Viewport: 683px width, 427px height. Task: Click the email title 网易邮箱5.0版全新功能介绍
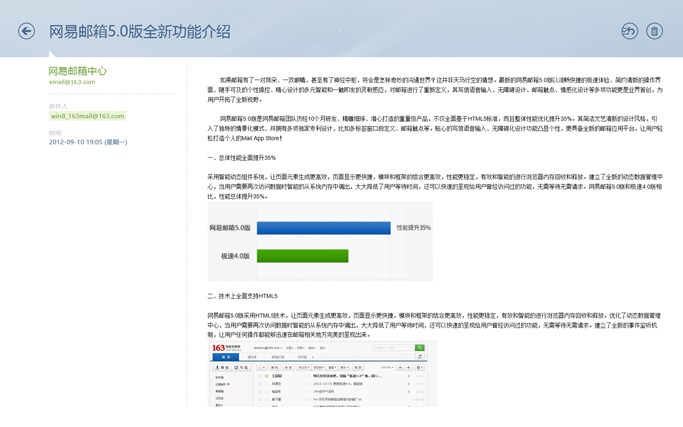[139, 31]
